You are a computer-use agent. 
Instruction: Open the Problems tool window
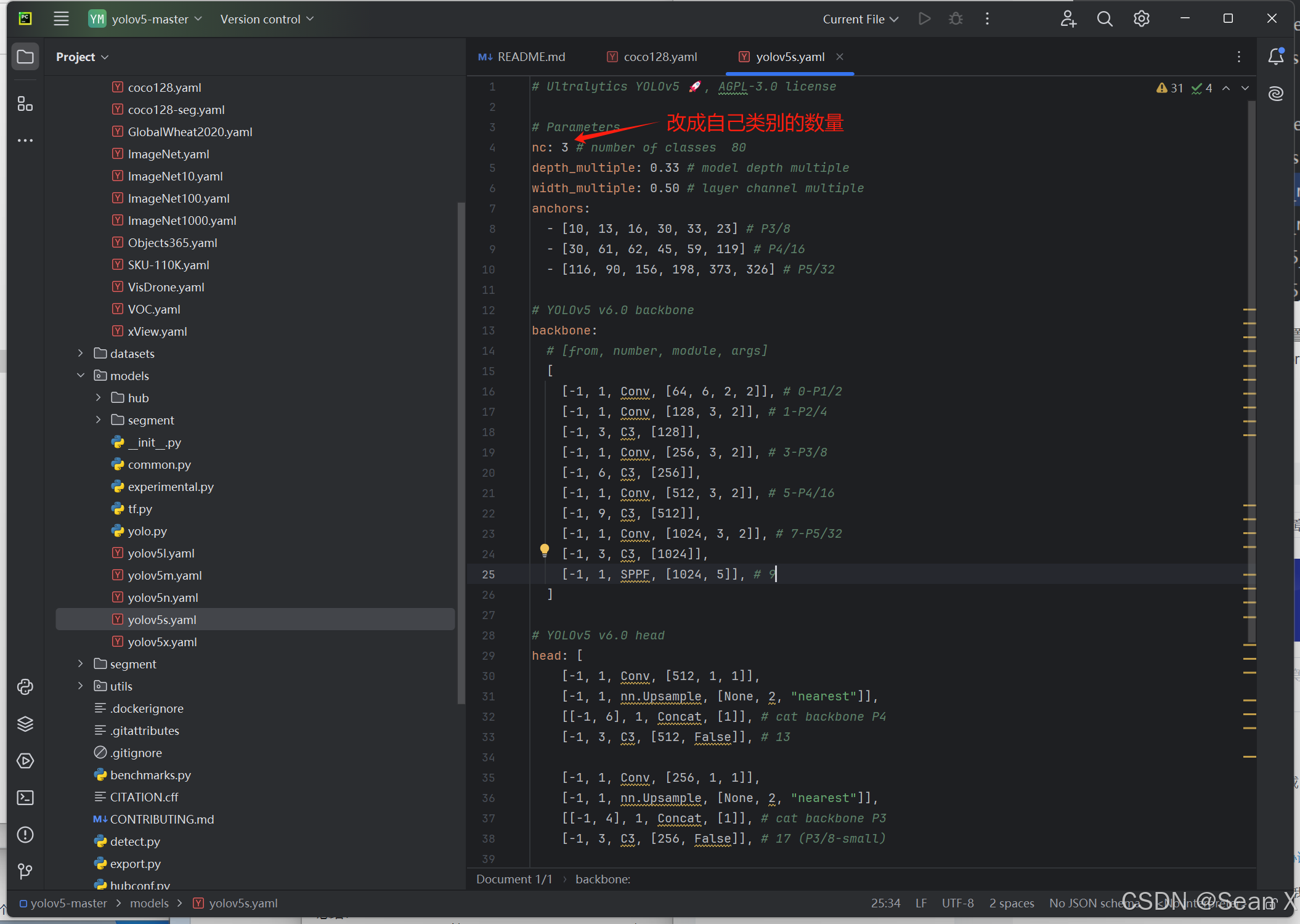point(25,835)
